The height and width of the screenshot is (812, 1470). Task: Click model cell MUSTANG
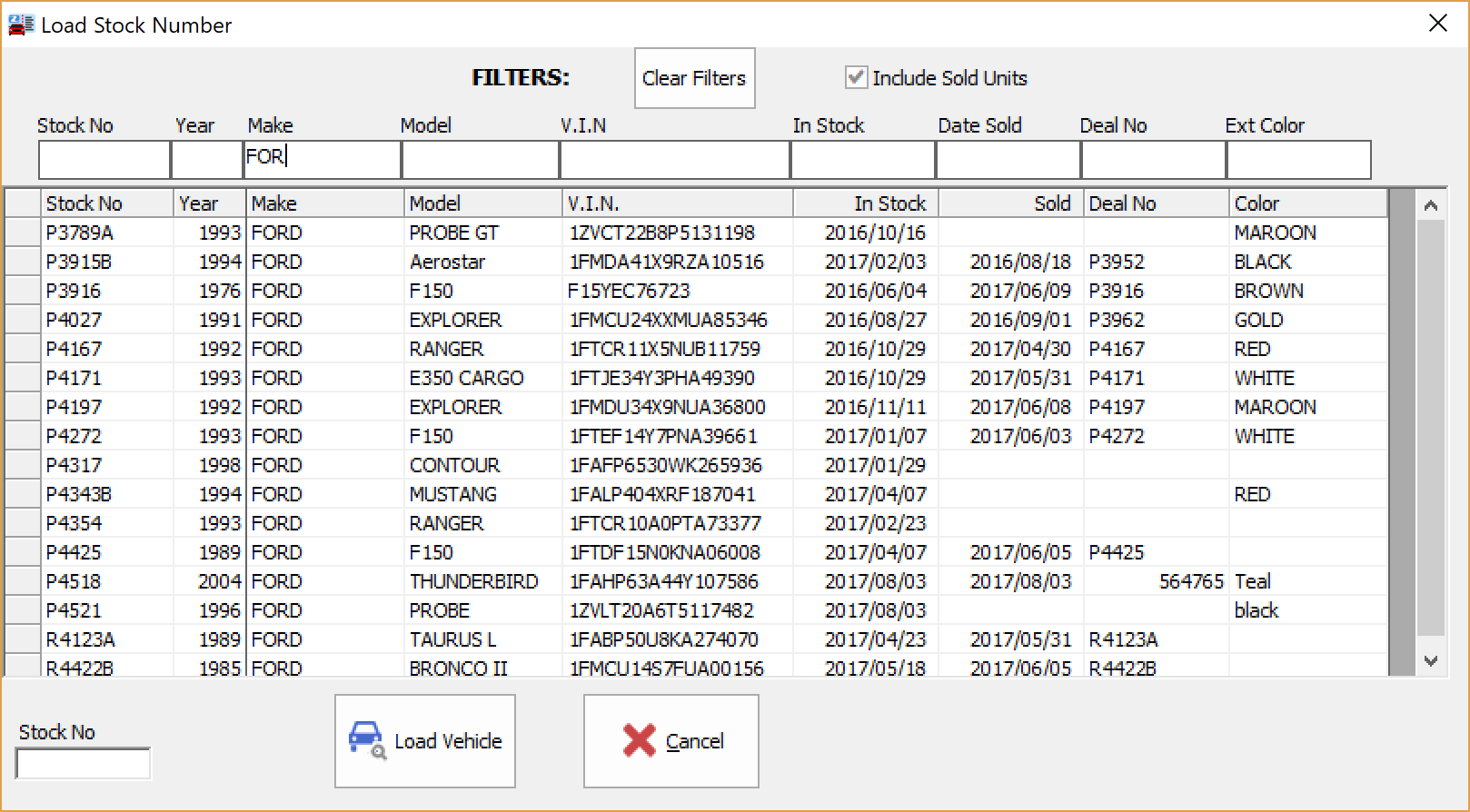[x=453, y=494]
